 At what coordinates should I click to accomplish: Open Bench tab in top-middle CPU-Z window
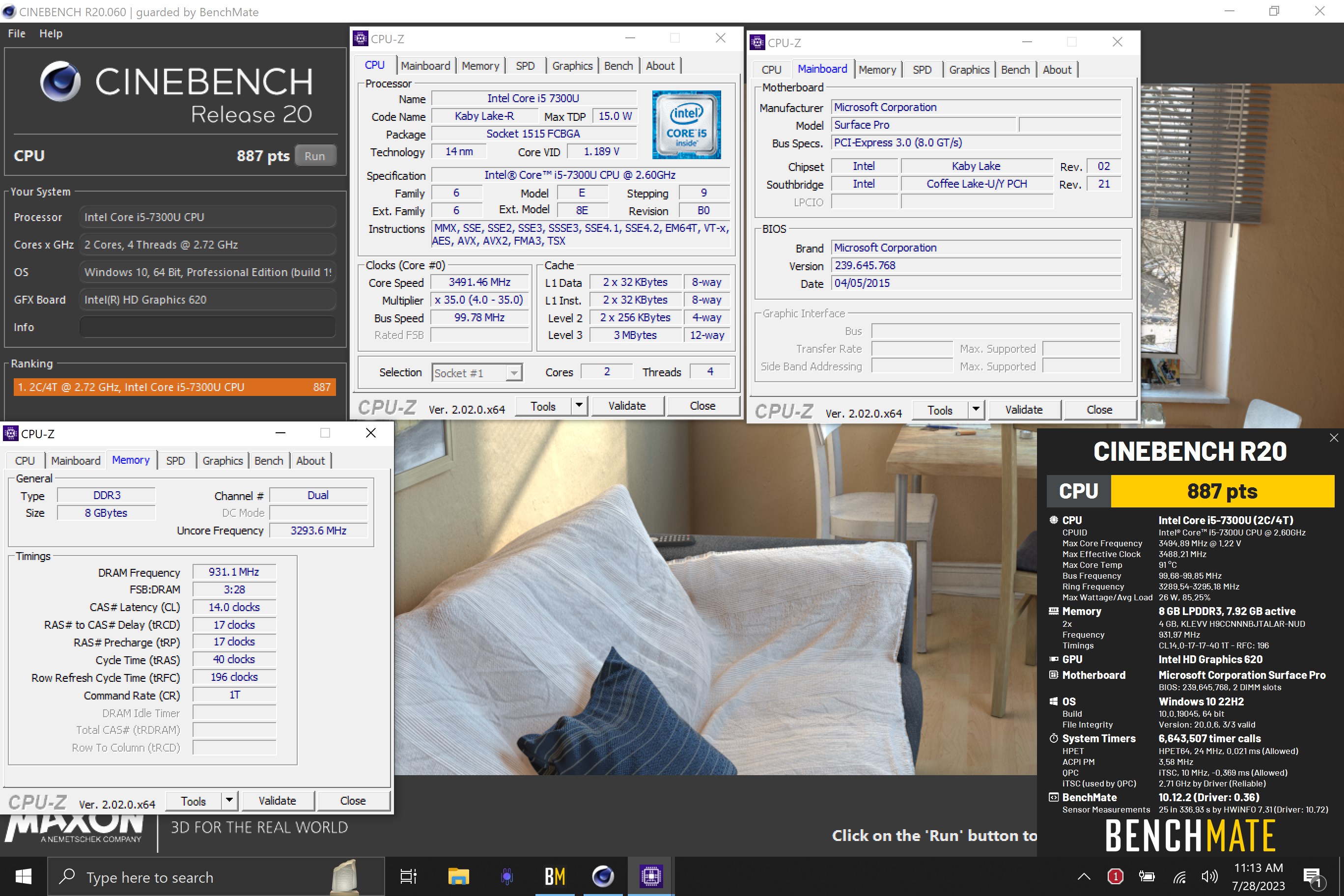pyautogui.click(x=618, y=66)
